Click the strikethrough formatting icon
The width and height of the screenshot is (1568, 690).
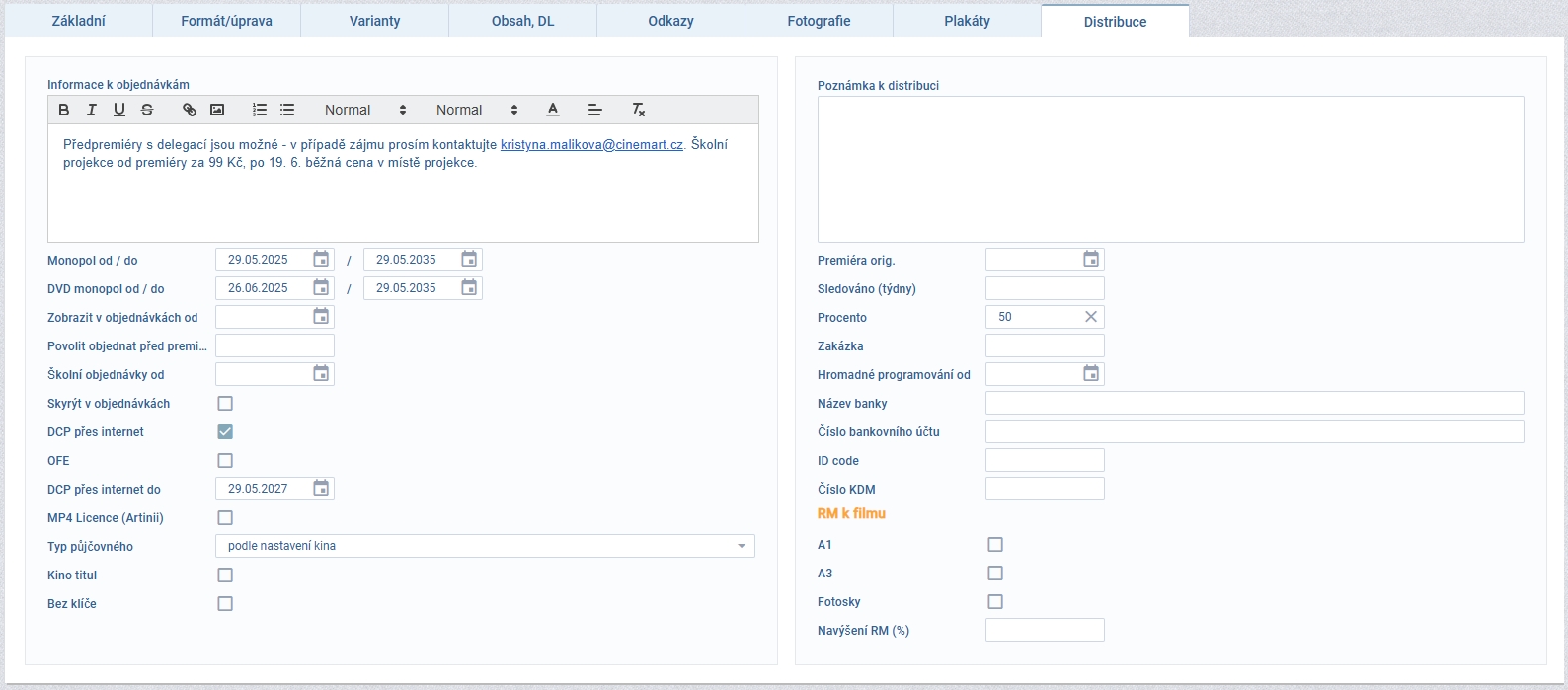point(147,110)
